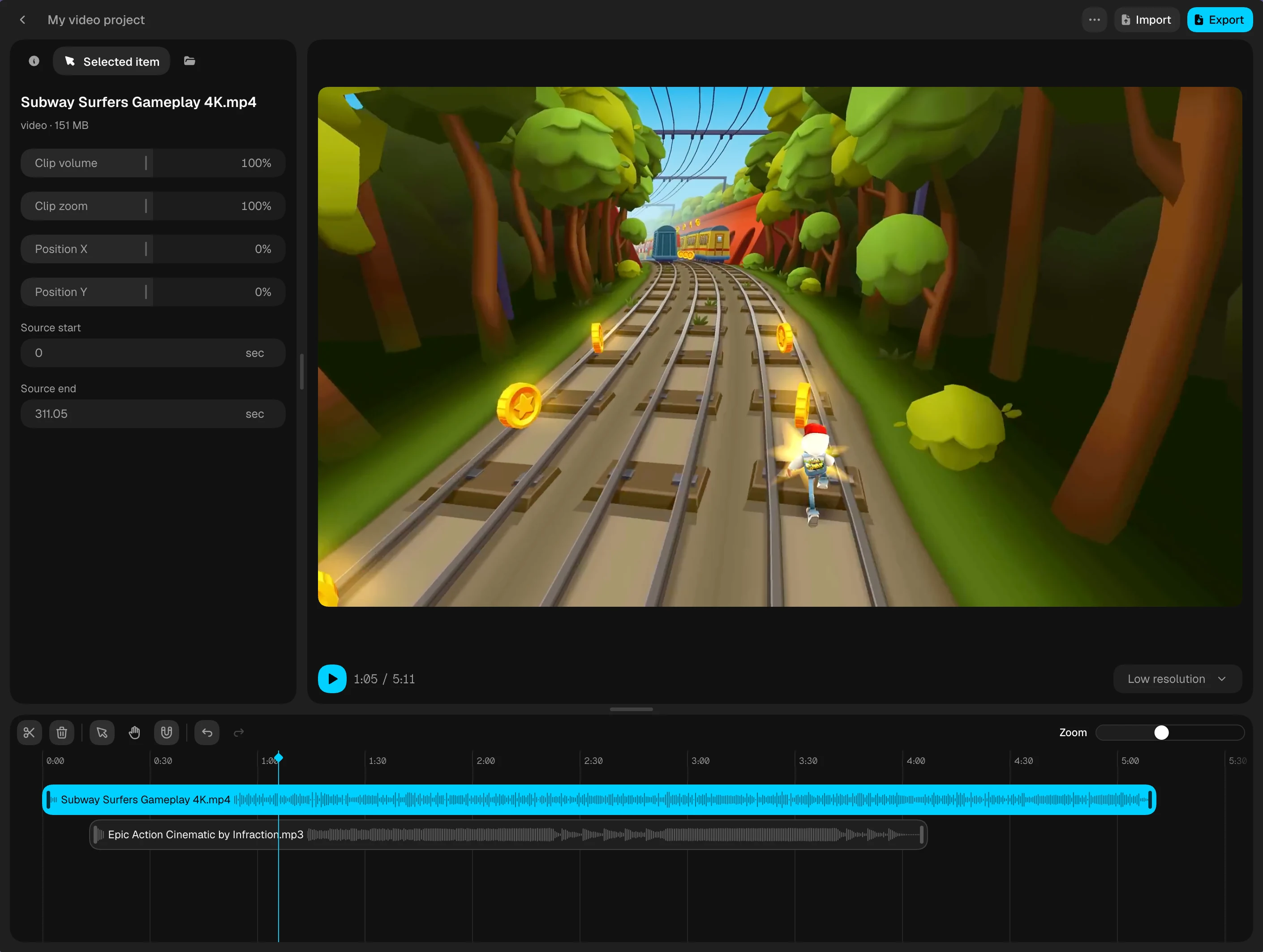Click the left trim handle of audio clip
Viewport: 1263px width, 952px height.
point(95,834)
